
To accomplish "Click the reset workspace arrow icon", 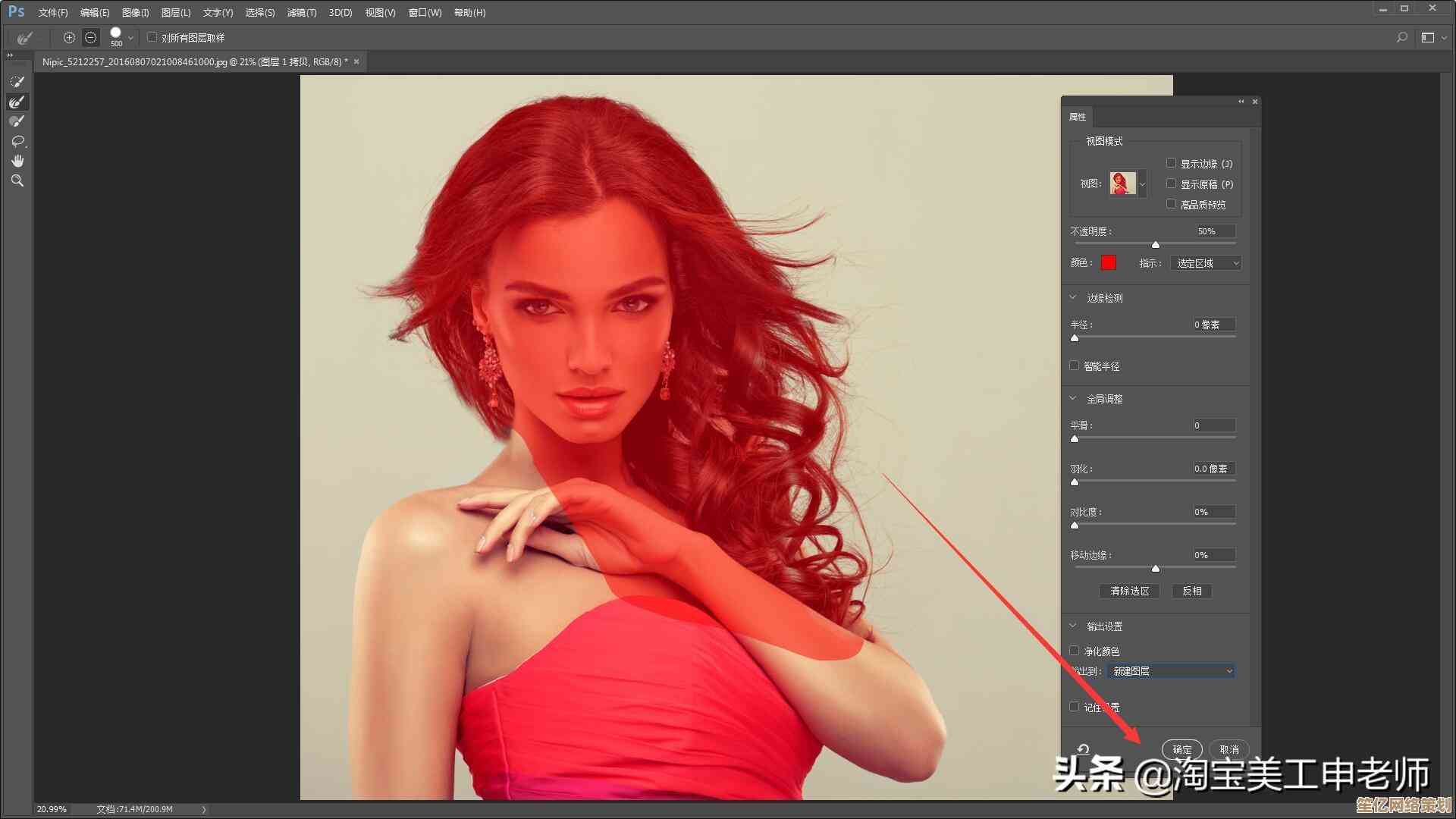I will click(1083, 749).
